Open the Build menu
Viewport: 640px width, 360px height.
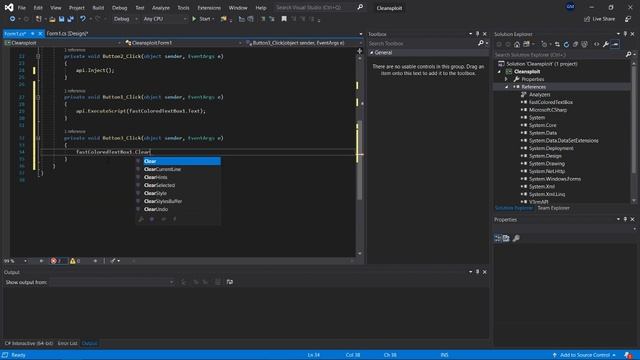tap(98, 8)
